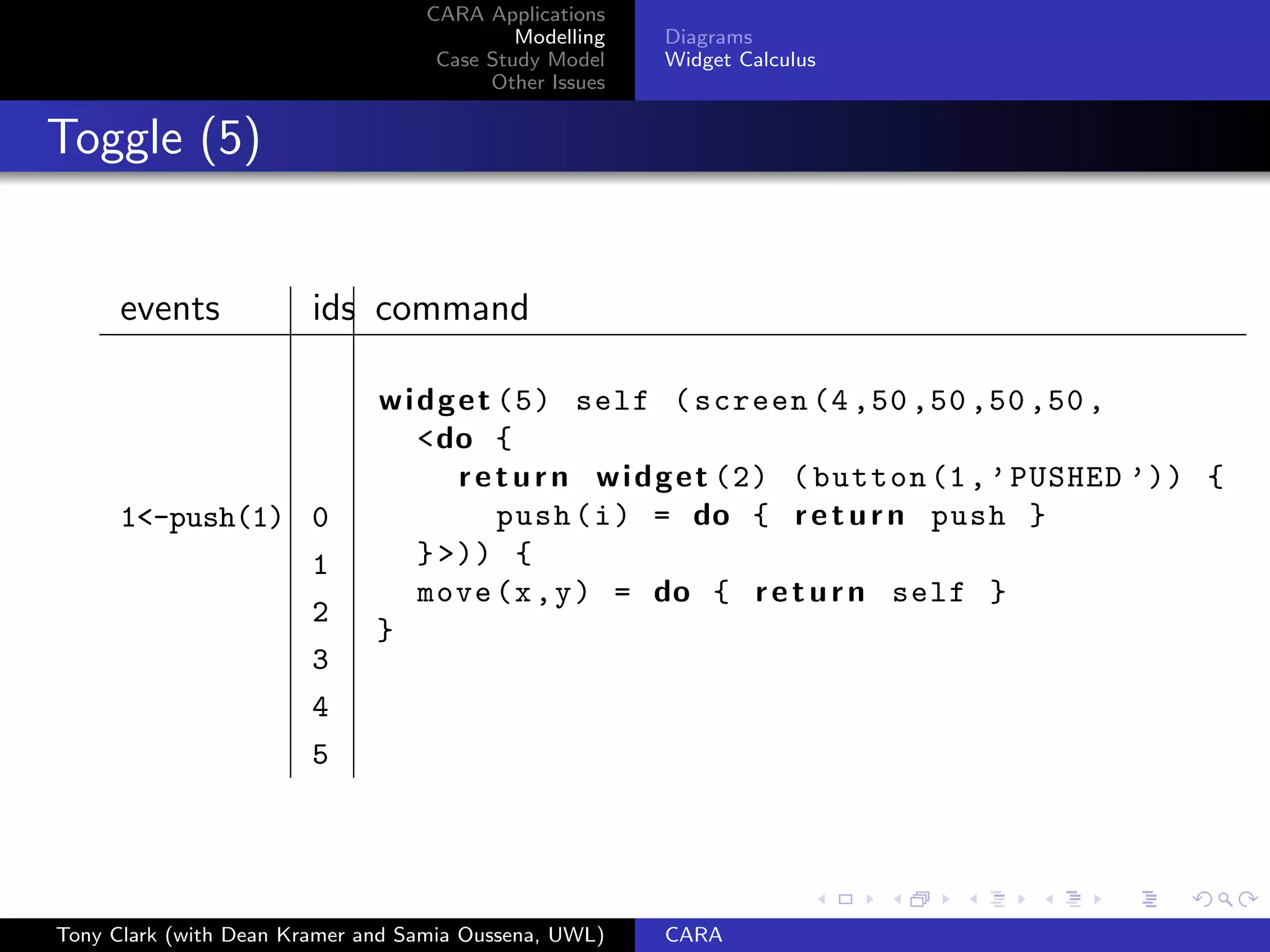Open the Modelling section
This screenshot has width=1270, height=952.
point(559,37)
